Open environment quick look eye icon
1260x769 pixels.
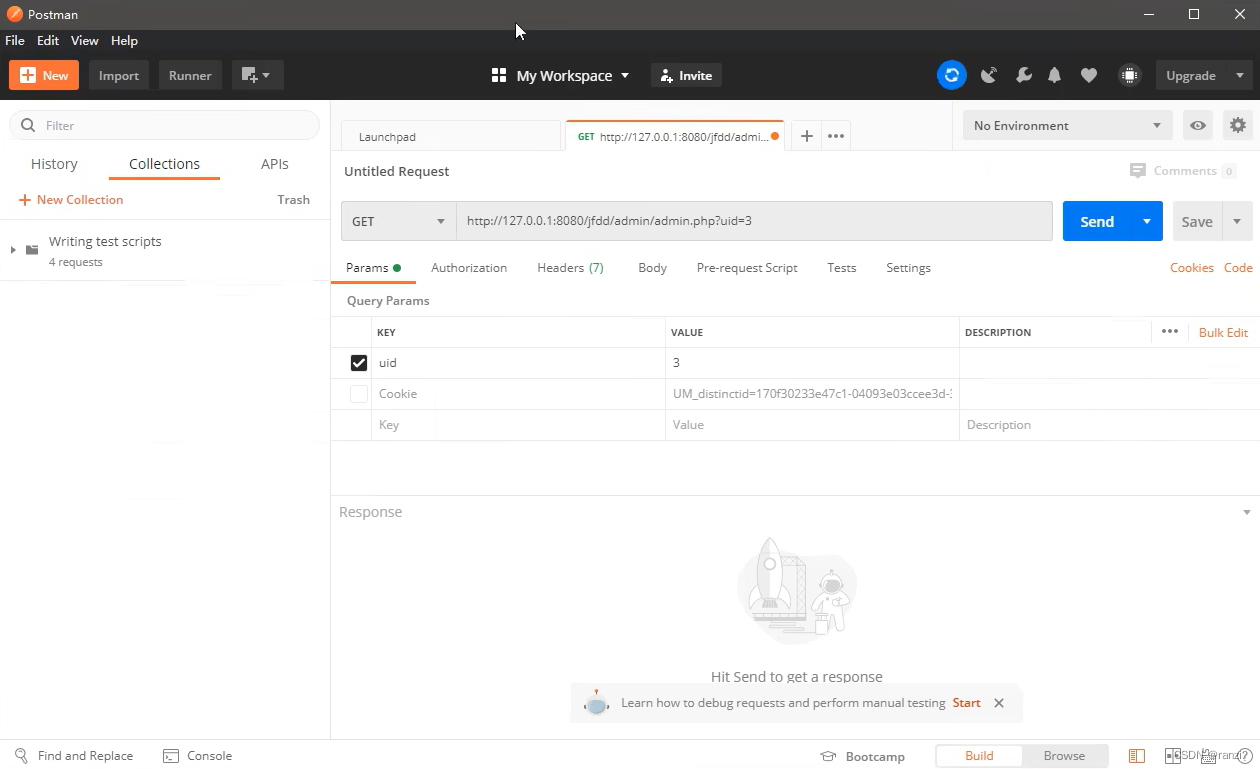1197,125
